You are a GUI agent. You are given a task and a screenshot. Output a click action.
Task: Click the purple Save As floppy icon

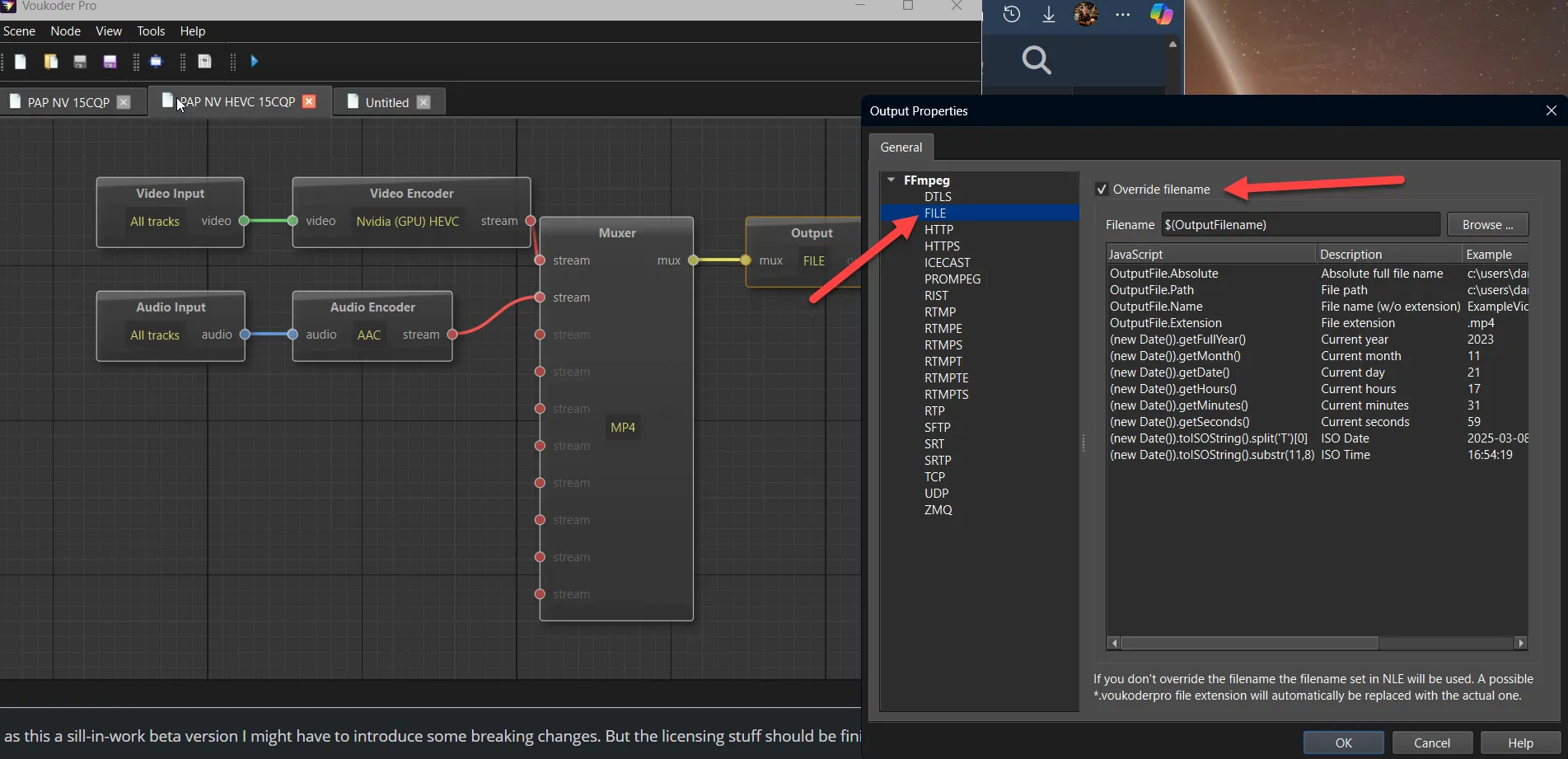pyautogui.click(x=110, y=62)
